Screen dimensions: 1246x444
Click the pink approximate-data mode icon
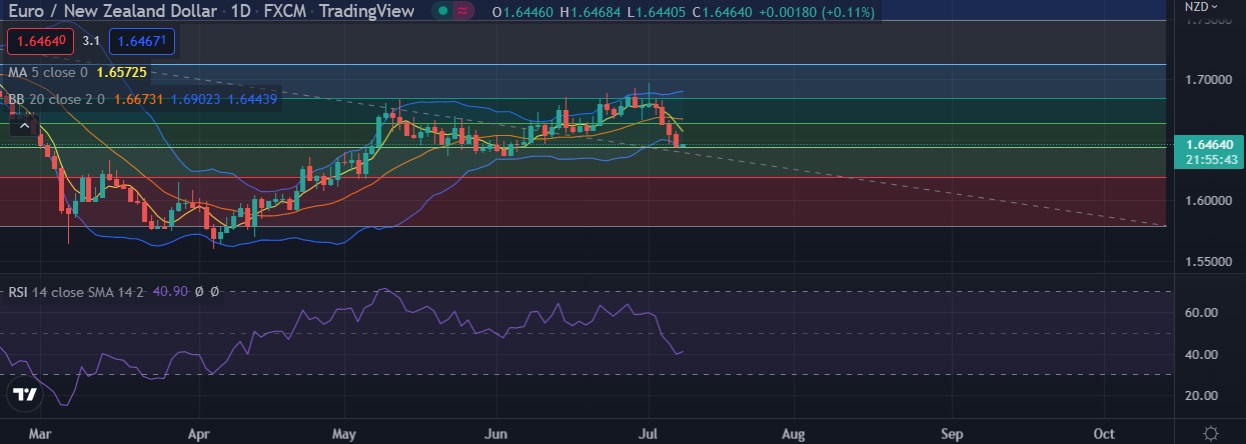(463, 12)
